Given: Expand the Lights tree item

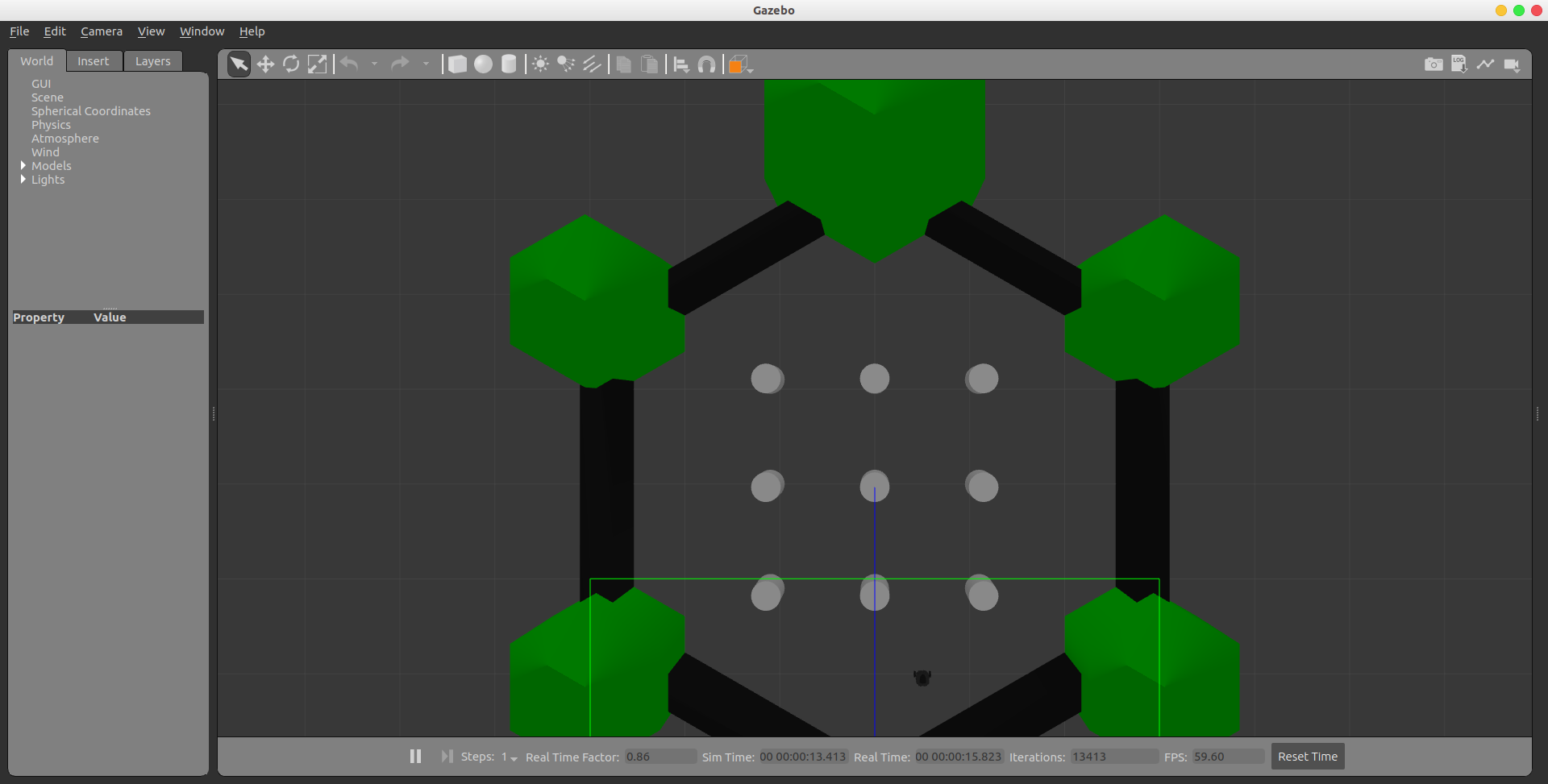Looking at the screenshot, I should click(24, 180).
